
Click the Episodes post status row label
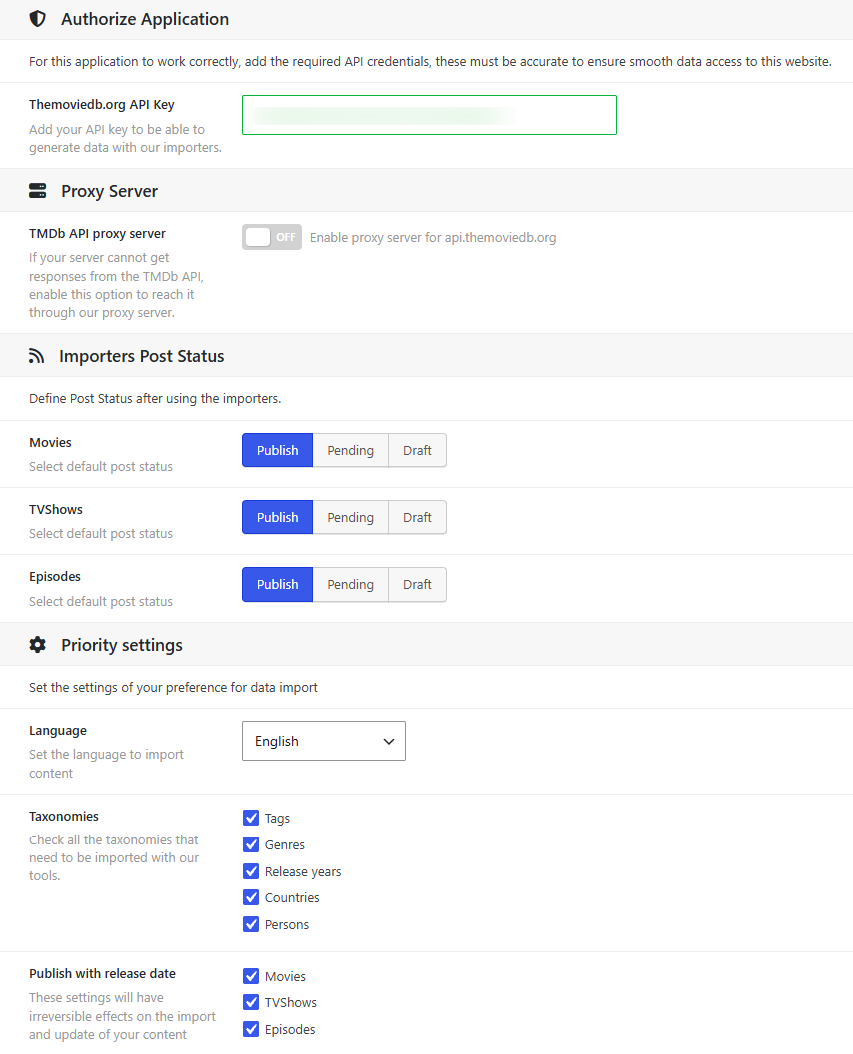point(54,577)
